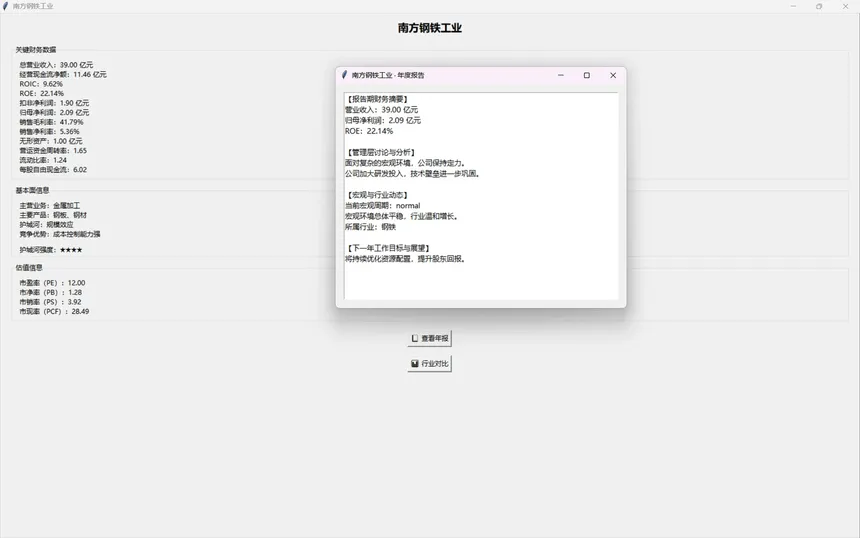
Task: Click the 关键财务数据 group label
Action: point(36,50)
